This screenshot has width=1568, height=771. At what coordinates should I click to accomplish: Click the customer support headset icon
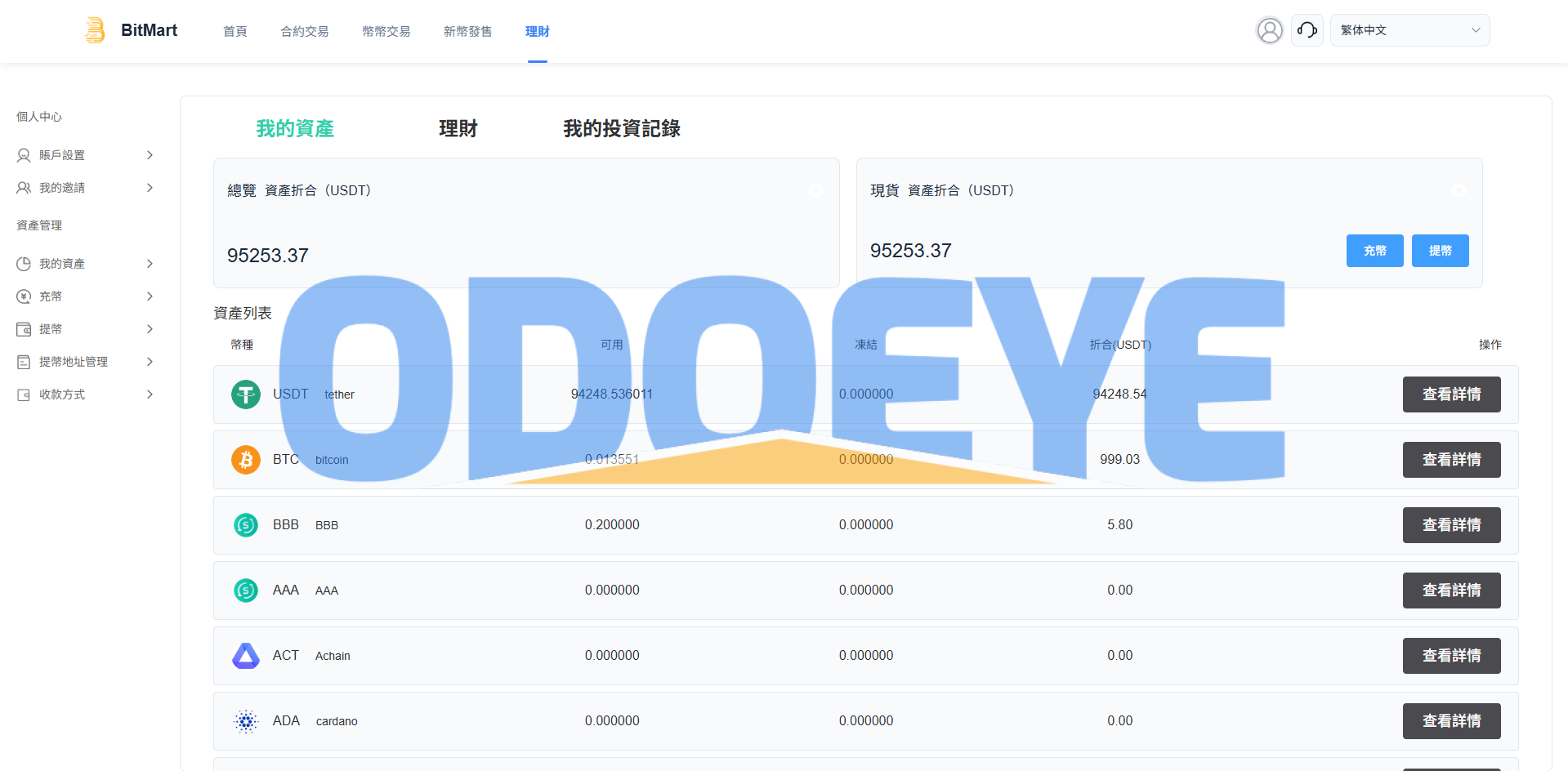click(1307, 30)
